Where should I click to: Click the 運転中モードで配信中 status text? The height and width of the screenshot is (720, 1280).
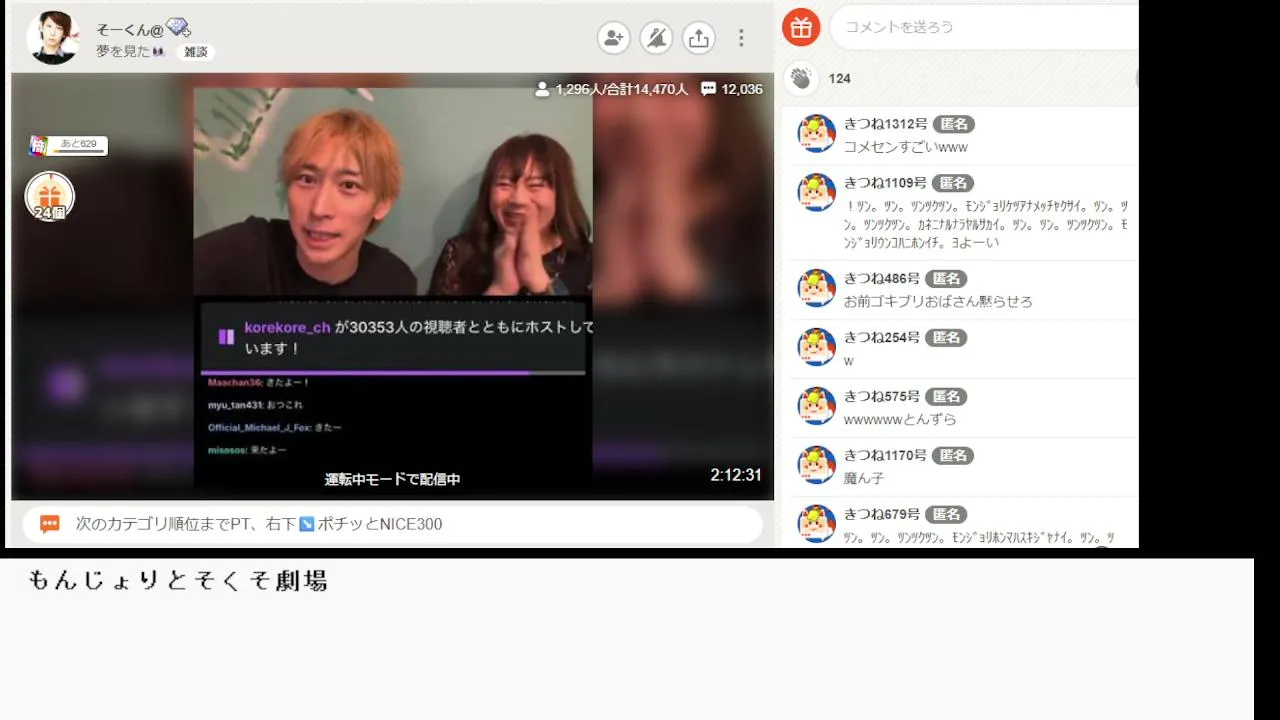[x=393, y=479]
